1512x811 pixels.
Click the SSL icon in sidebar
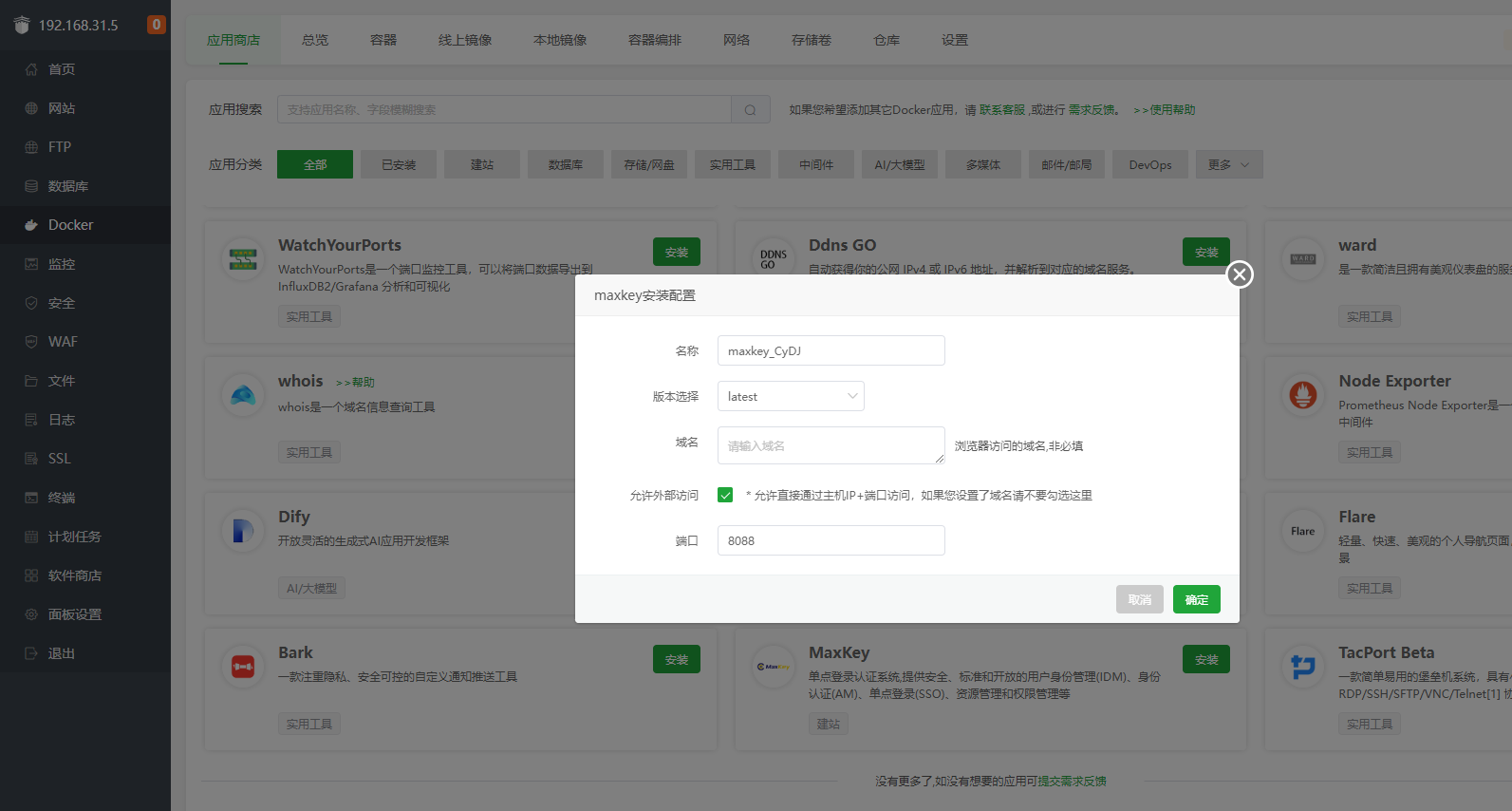point(31,459)
